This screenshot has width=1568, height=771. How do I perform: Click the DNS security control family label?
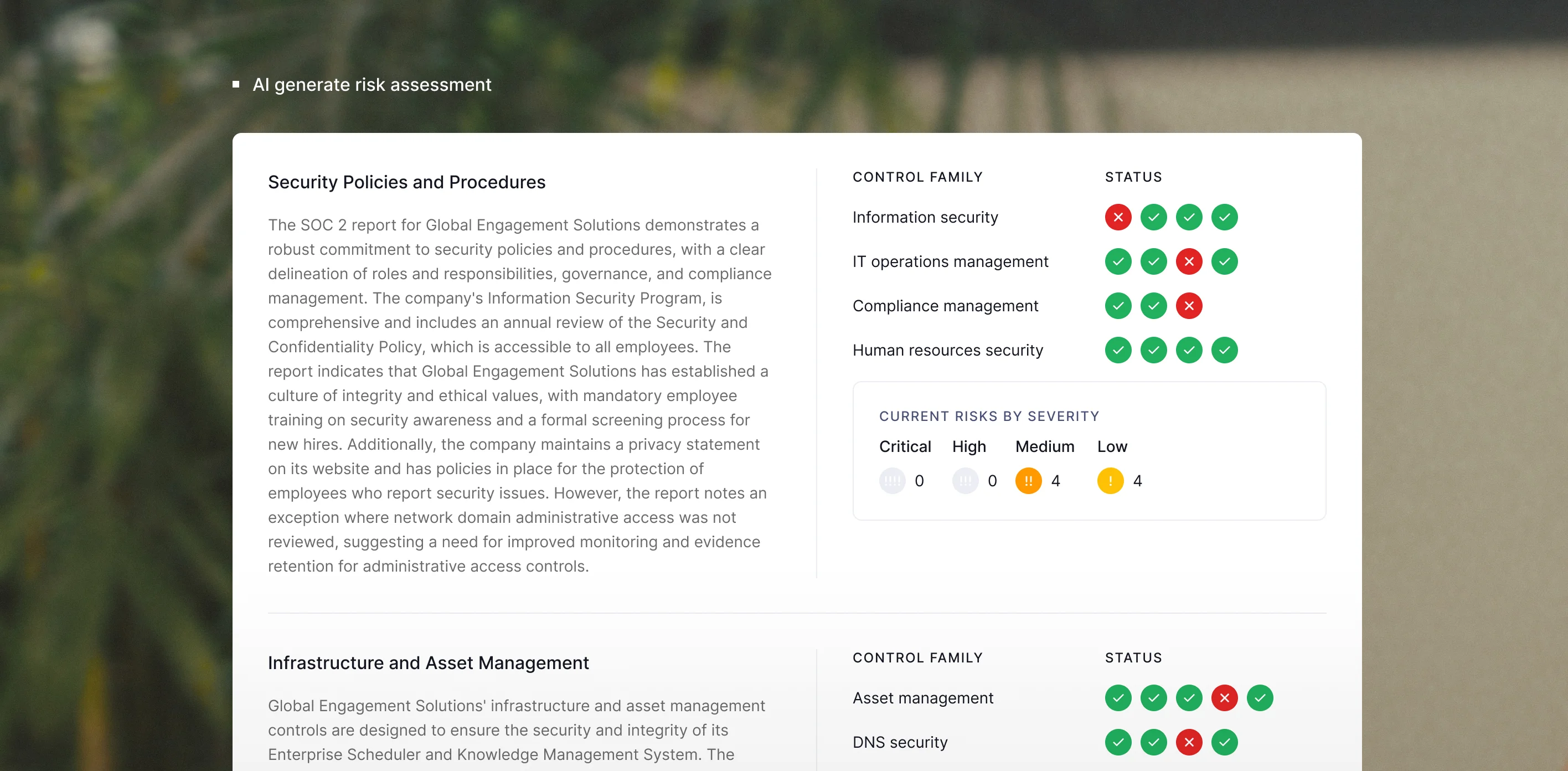click(x=900, y=742)
